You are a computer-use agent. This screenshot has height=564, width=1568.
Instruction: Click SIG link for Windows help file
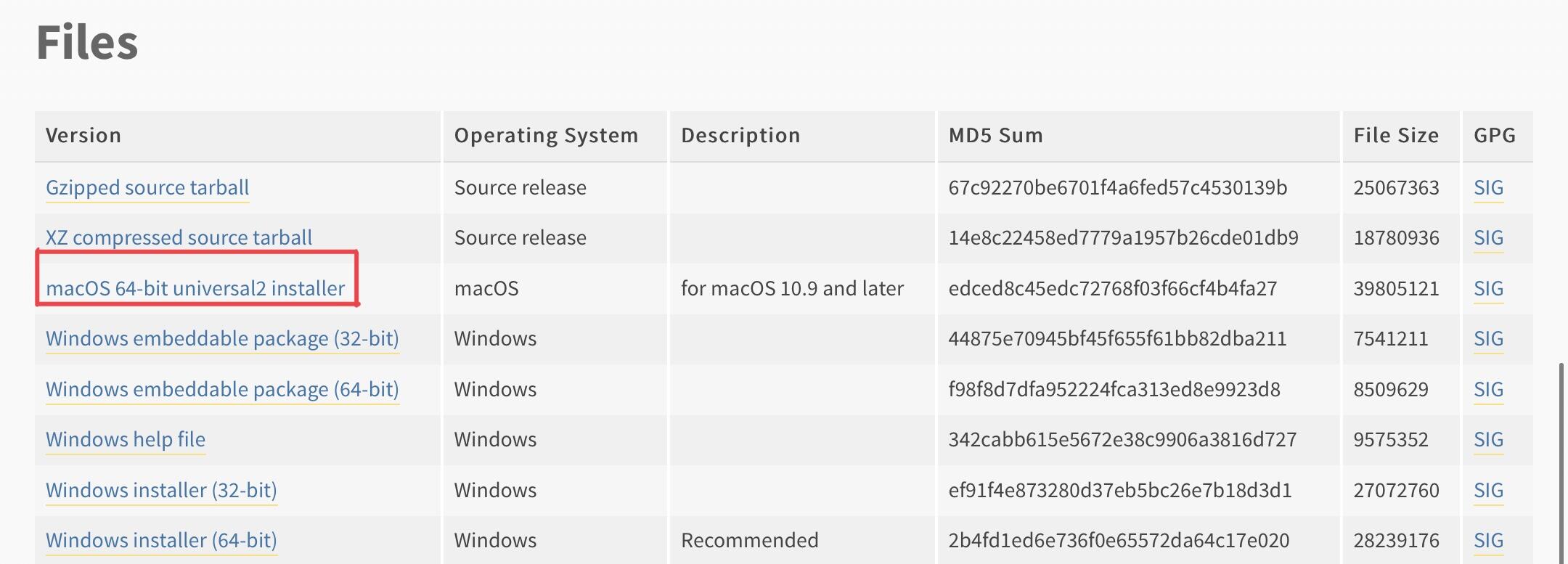[1488, 439]
